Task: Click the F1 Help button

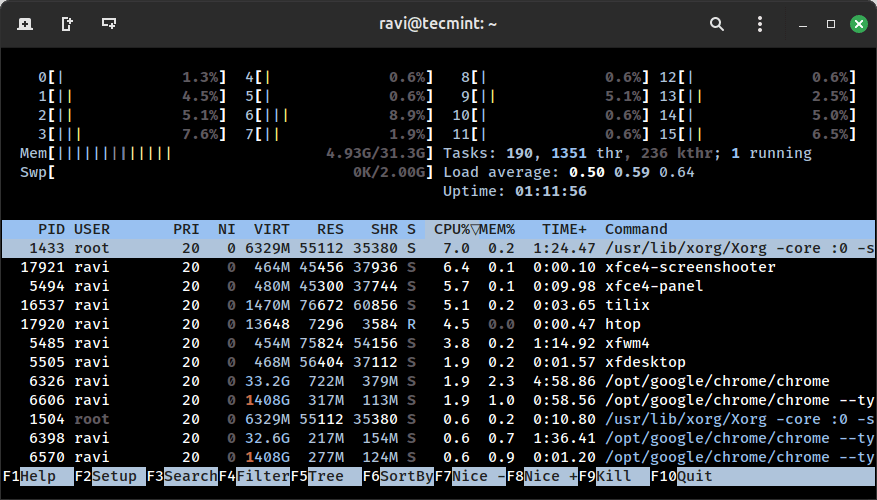Action: (x=37, y=476)
